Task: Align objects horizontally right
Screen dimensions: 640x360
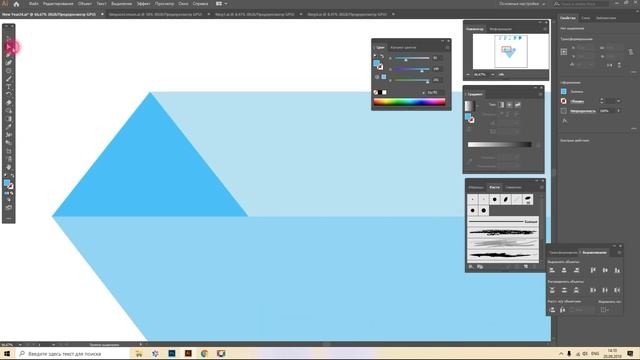Action: tap(576, 270)
